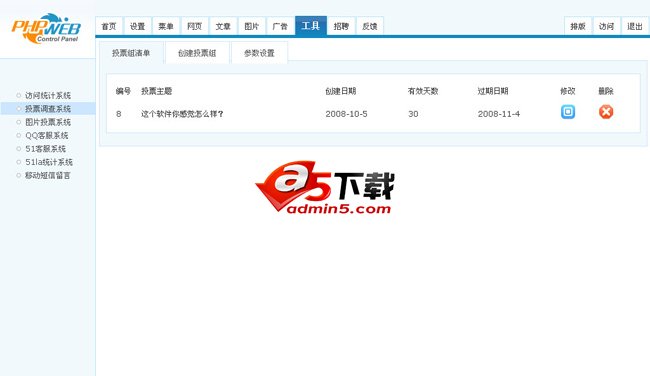
Task: Click the 创建日期 column header
Action: point(341,91)
